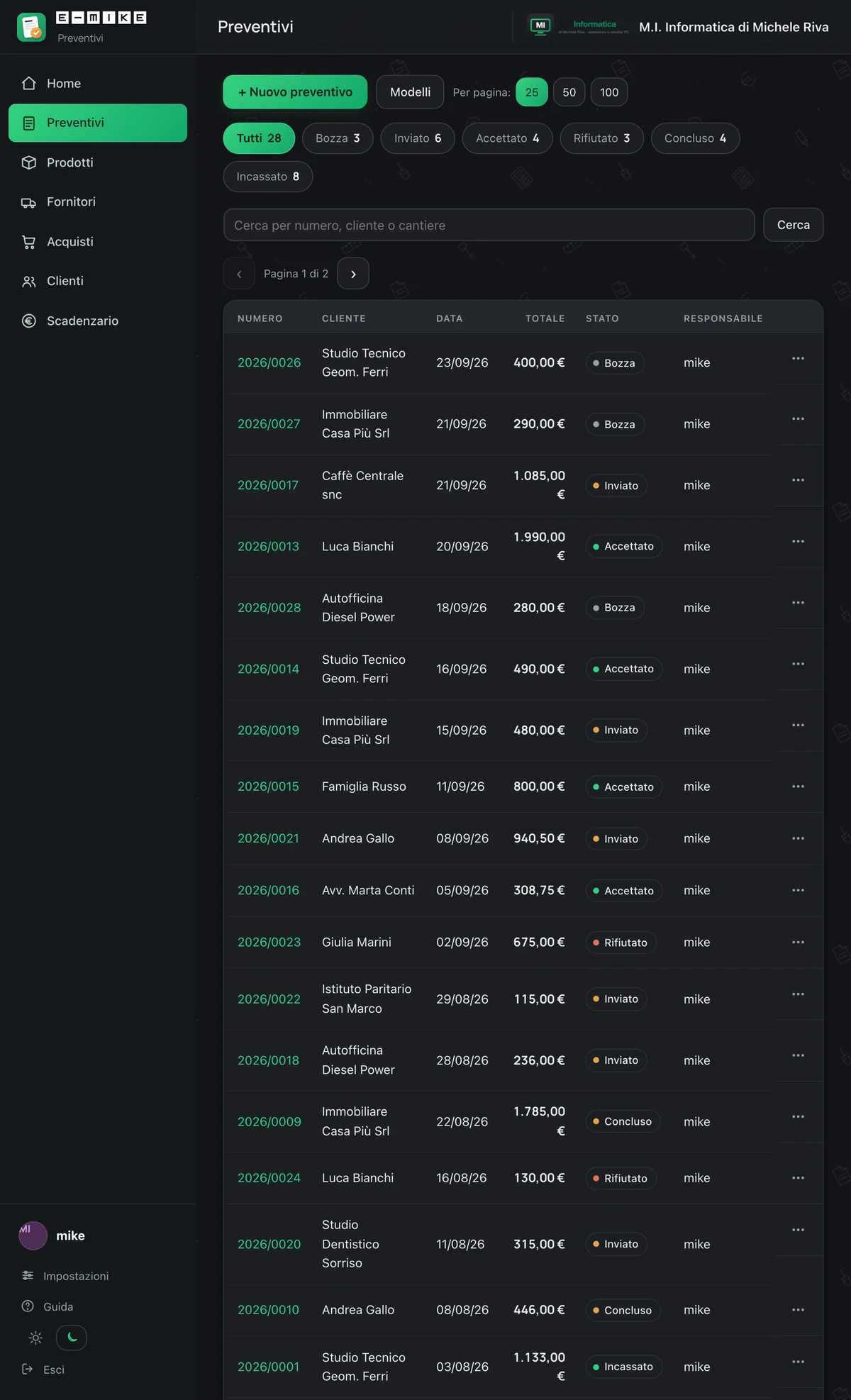Go to previous page arrow
The image size is (851, 1400).
click(239, 274)
